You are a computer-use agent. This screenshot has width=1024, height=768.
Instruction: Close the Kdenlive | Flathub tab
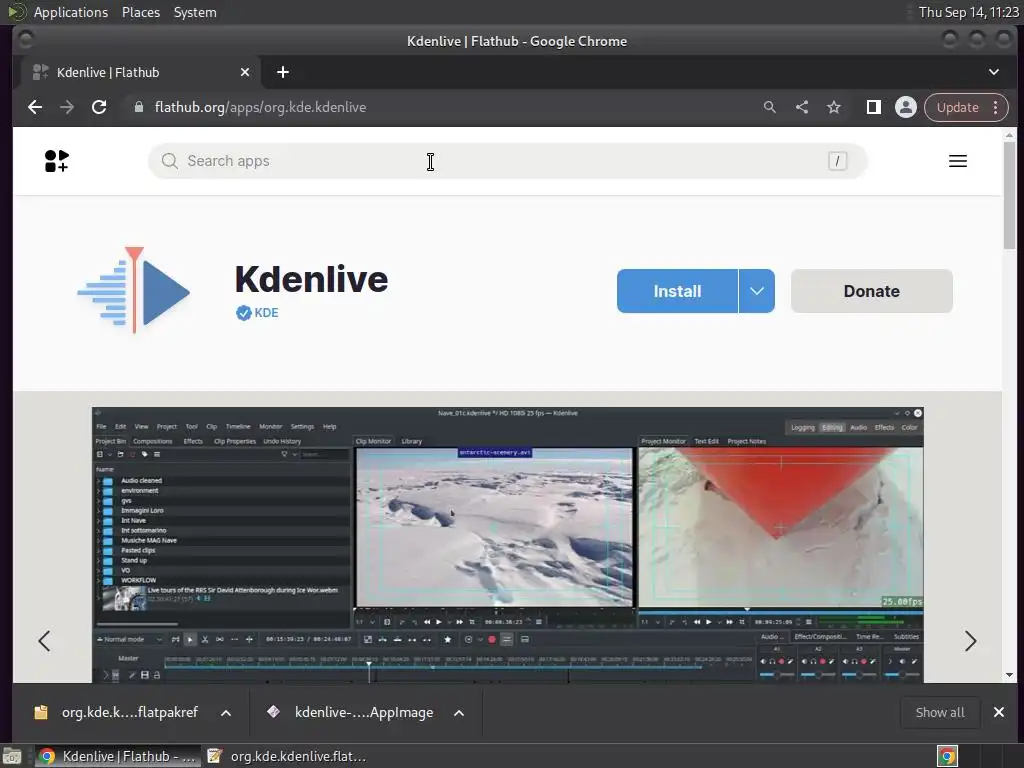245,72
